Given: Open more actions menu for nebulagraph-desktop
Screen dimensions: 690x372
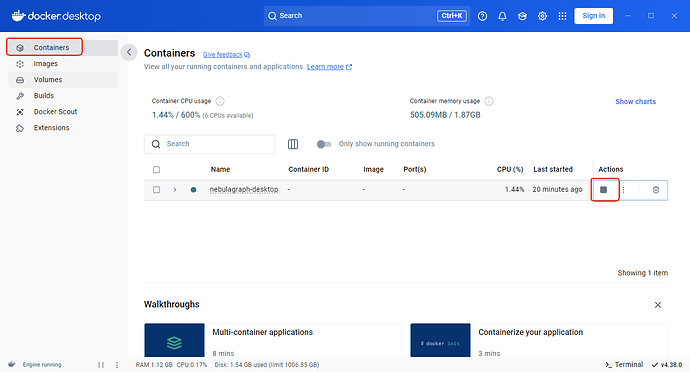Looking at the screenshot, I should (623, 190).
